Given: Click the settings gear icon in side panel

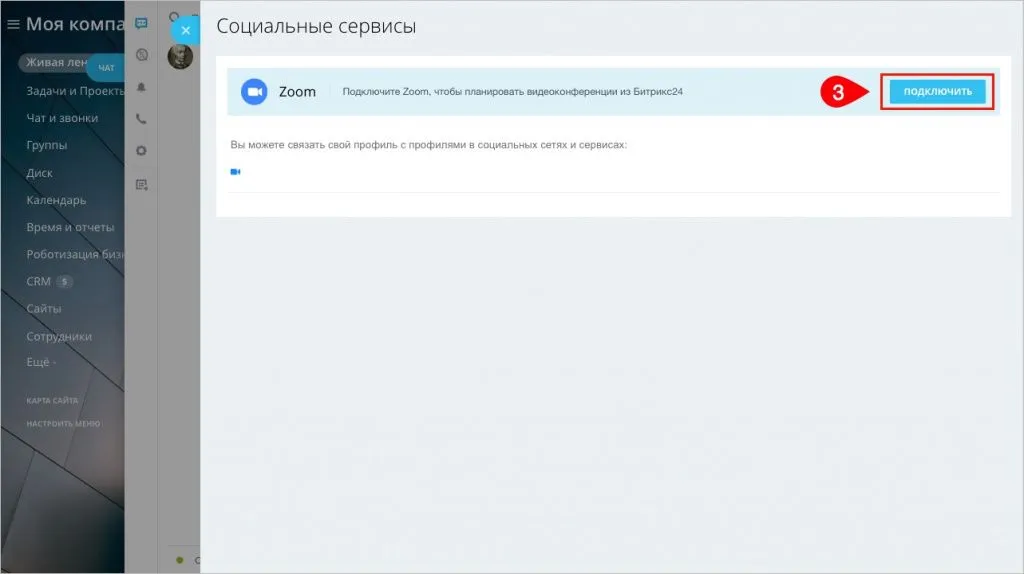Looking at the screenshot, I should 141,151.
